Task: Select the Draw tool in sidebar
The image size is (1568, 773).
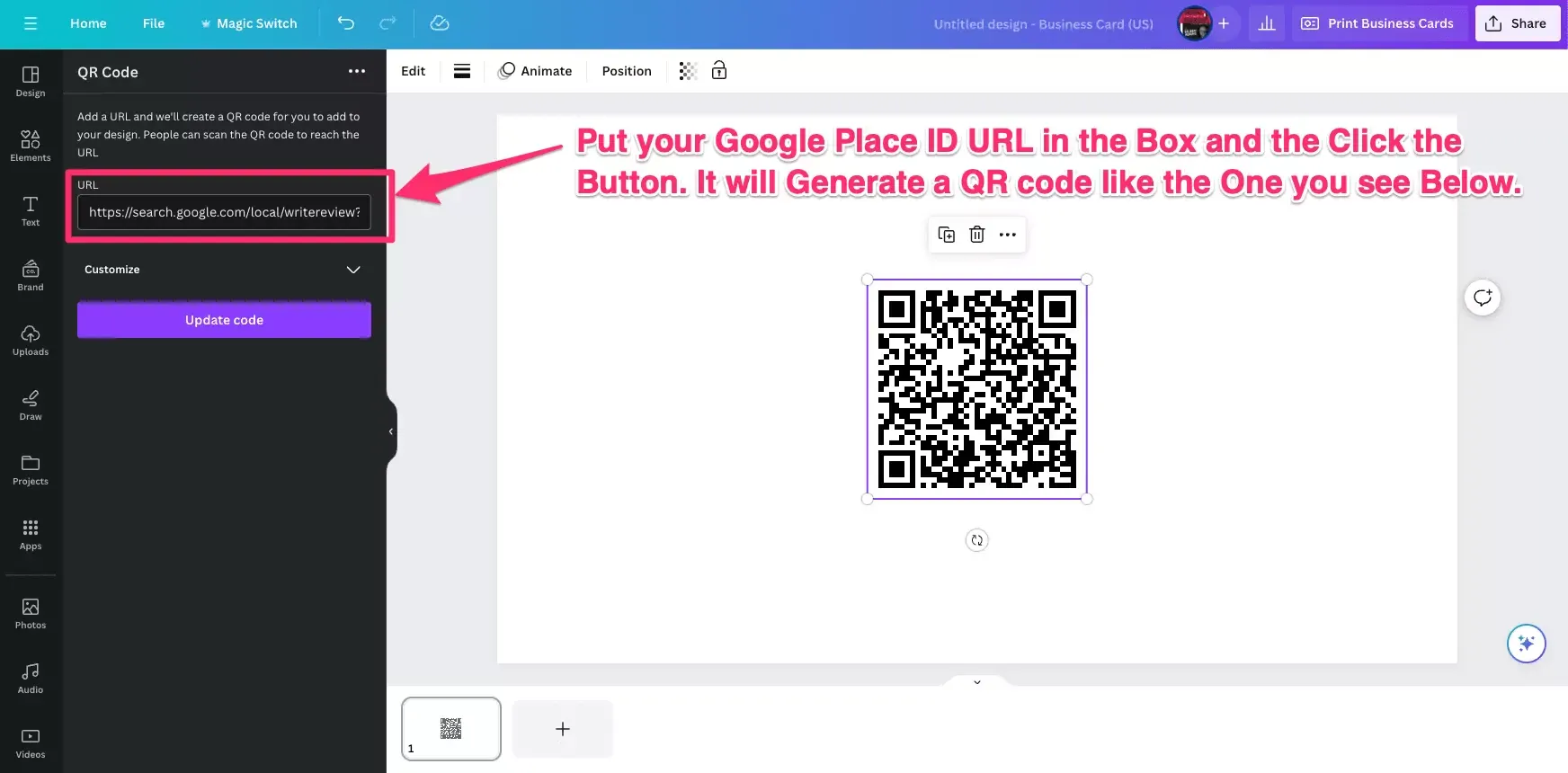Action: [x=31, y=404]
